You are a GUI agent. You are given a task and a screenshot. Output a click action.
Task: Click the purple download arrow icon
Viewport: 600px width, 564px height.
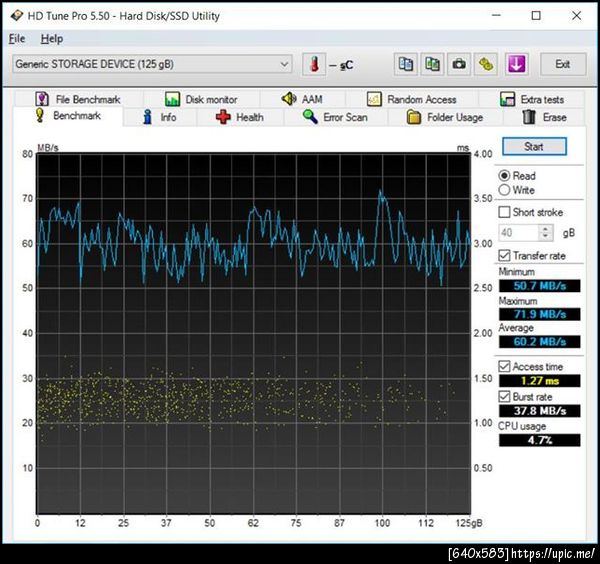tap(517, 64)
